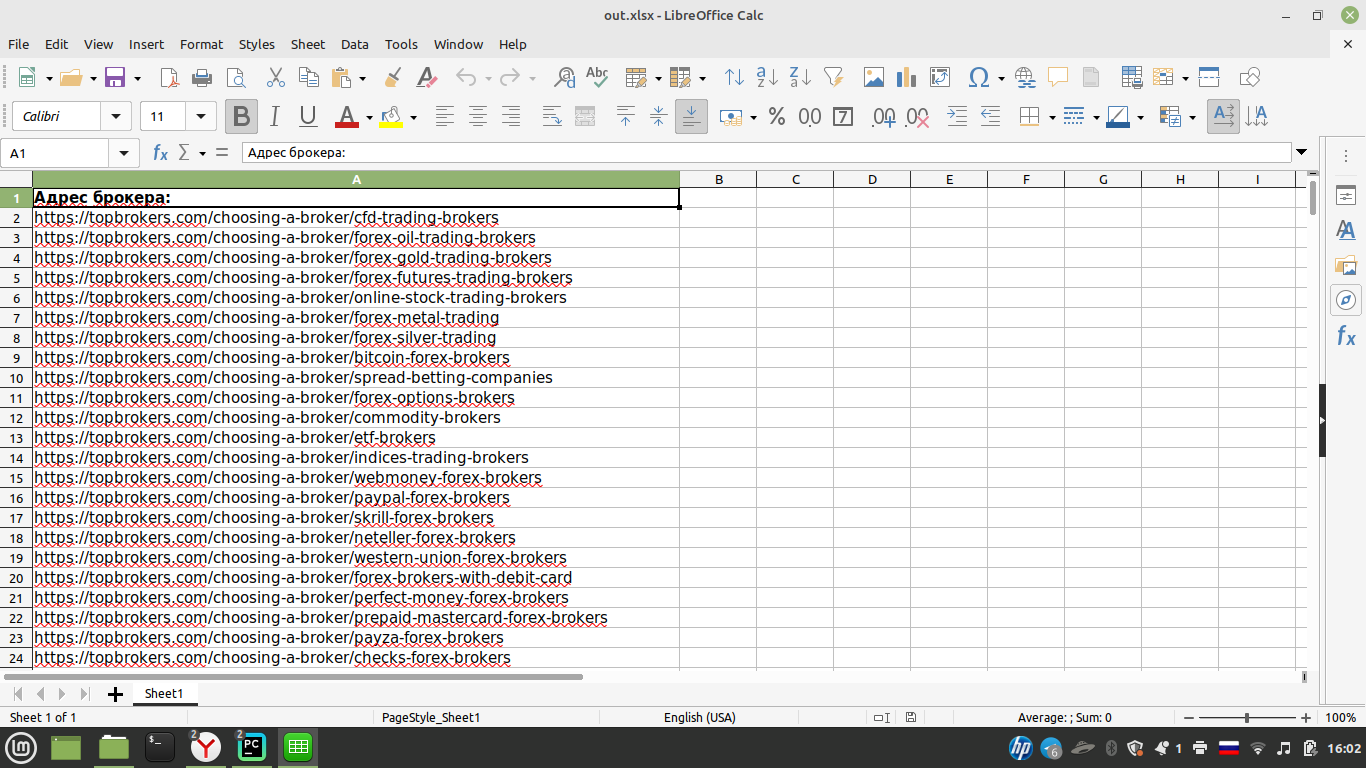This screenshot has height=768, width=1366.
Task: Expand the borders dropdown arrow
Action: click(1052, 117)
